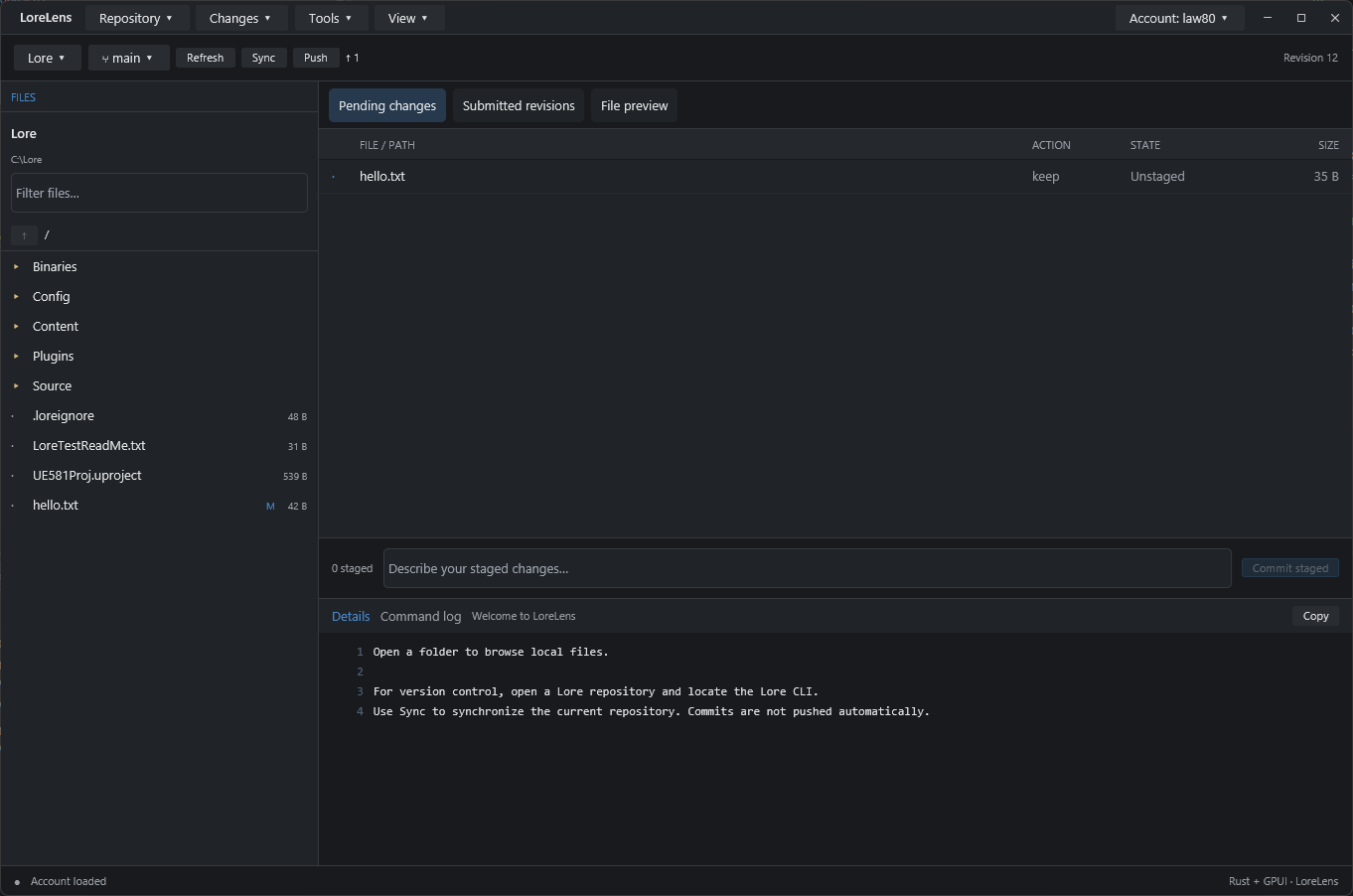
Task: Click the 0 staged counter
Action: pyautogui.click(x=352, y=568)
